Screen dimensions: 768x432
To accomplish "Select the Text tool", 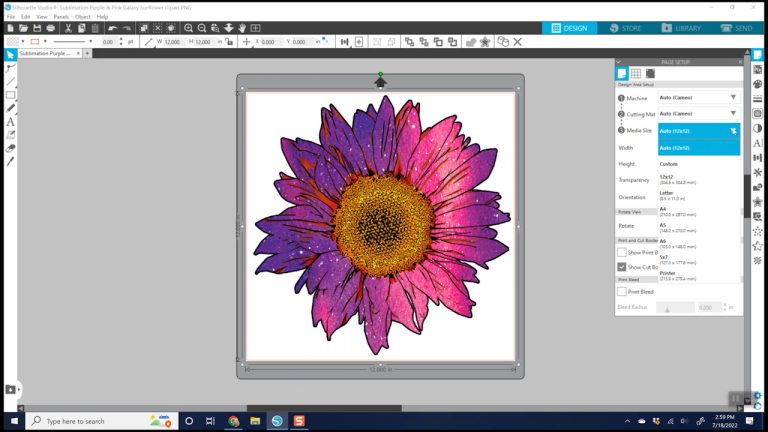I will [x=10, y=121].
